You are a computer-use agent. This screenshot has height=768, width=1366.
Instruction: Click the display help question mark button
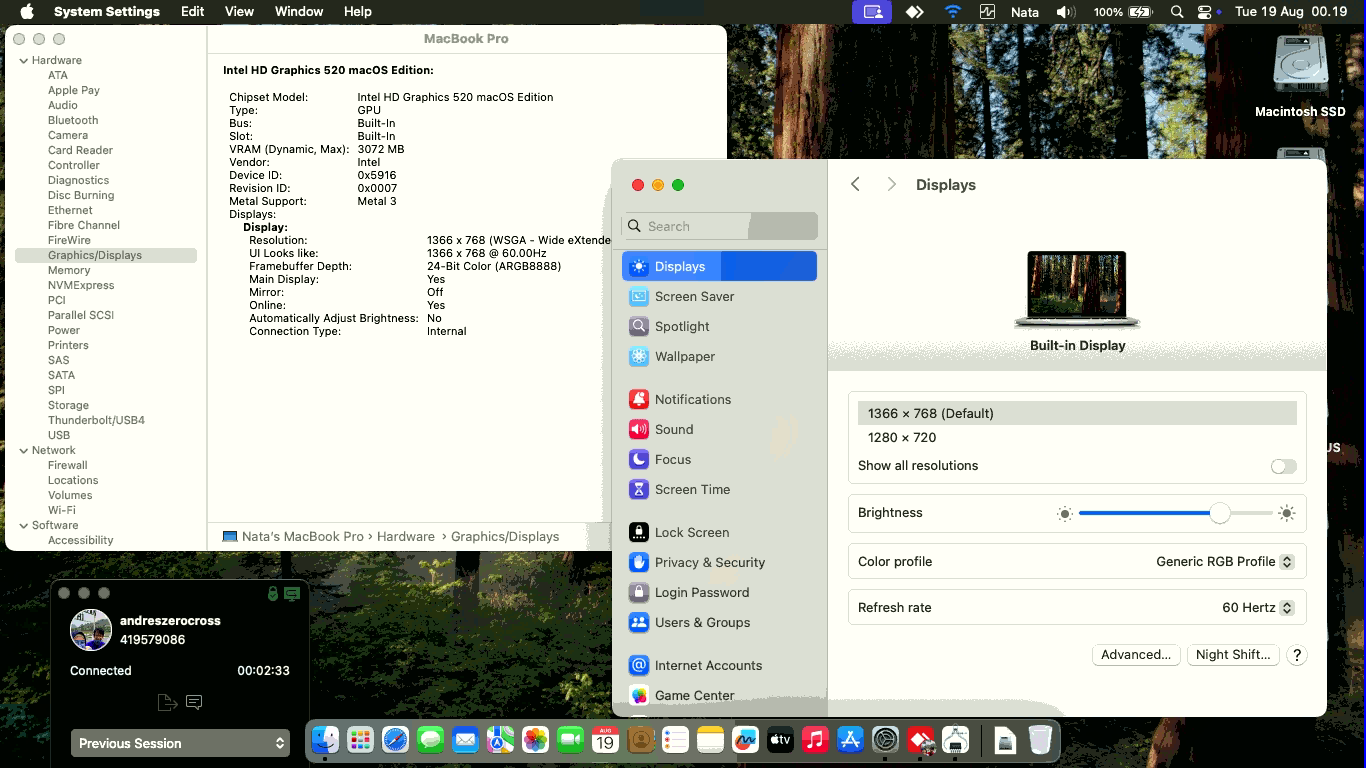coord(1296,655)
